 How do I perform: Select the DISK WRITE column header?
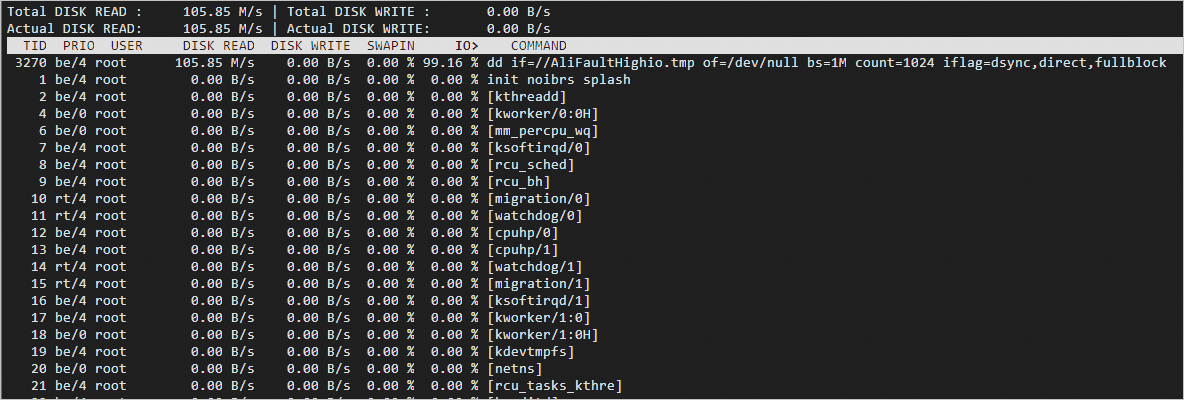pyautogui.click(x=310, y=46)
